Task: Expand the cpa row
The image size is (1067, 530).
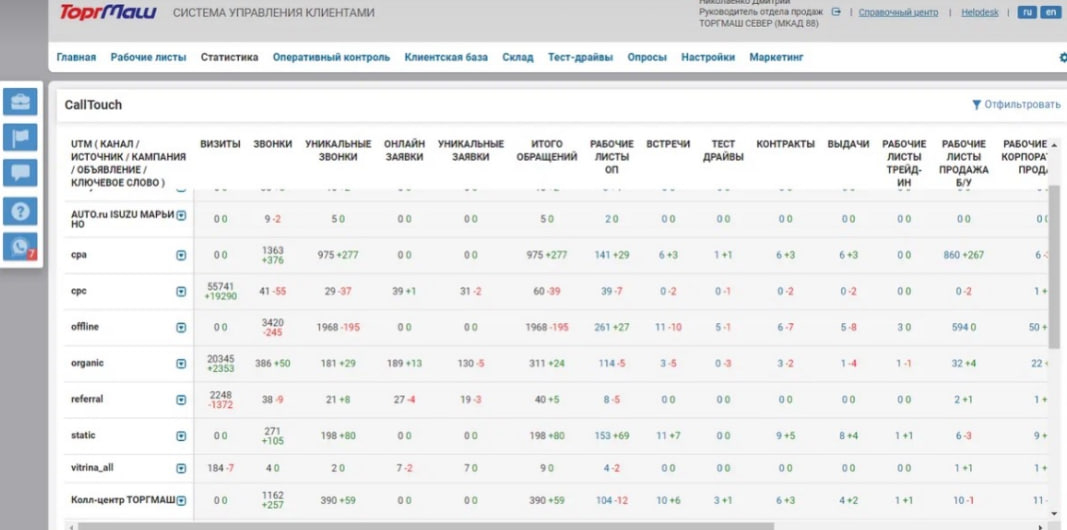Action: point(181,255)
